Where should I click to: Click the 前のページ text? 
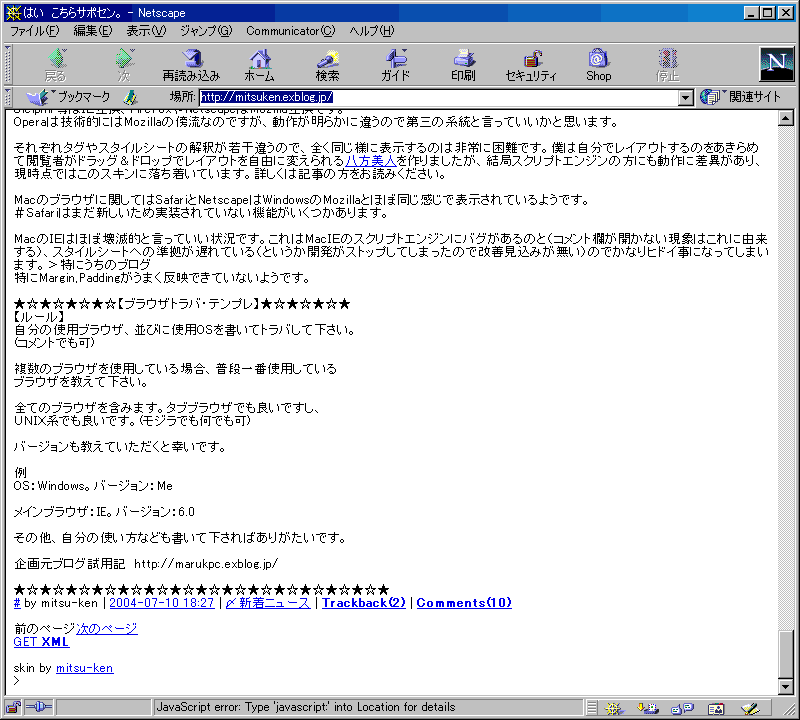tap(44, 629)
